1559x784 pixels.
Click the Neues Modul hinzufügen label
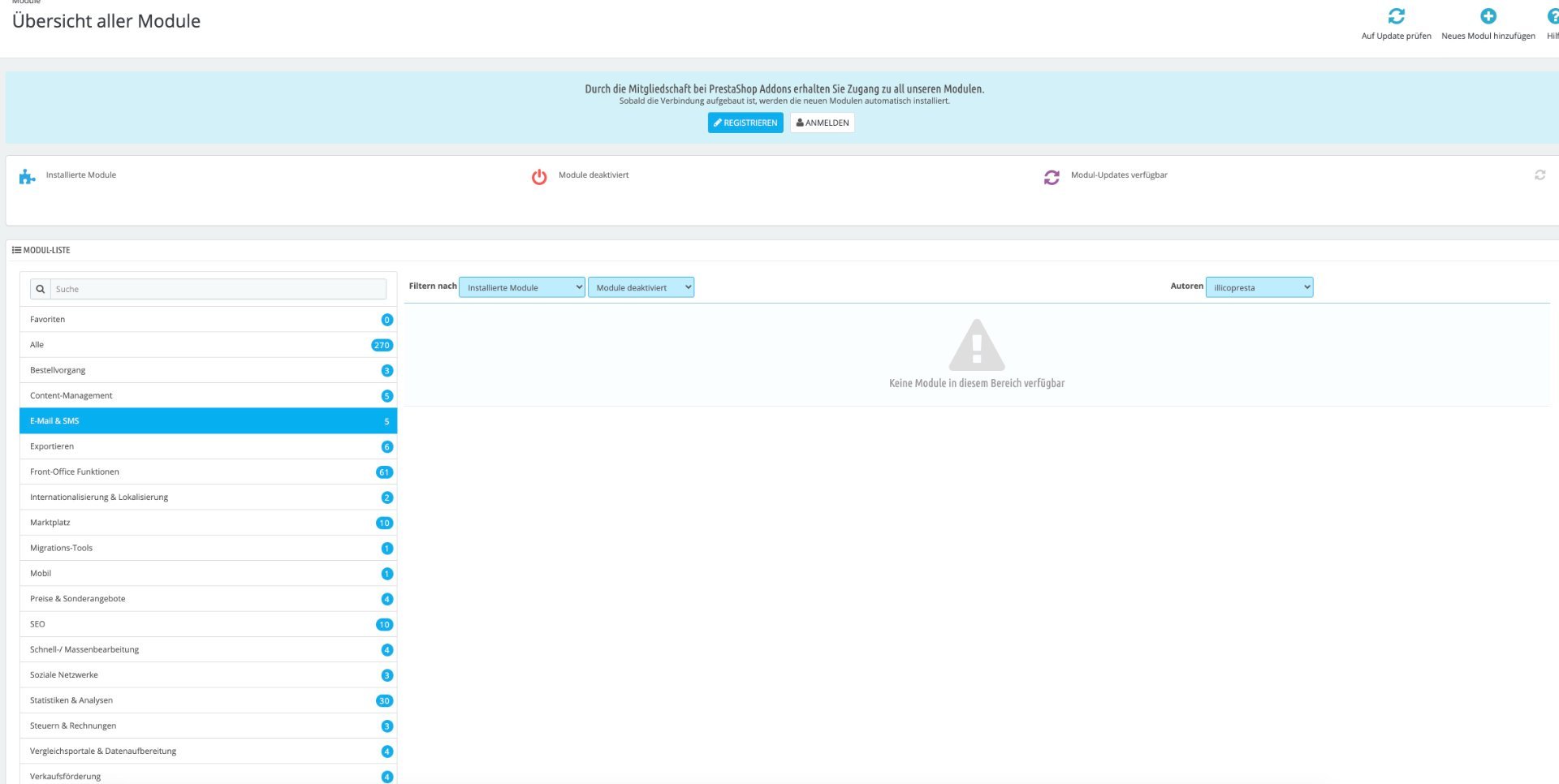pos(1488,36)
